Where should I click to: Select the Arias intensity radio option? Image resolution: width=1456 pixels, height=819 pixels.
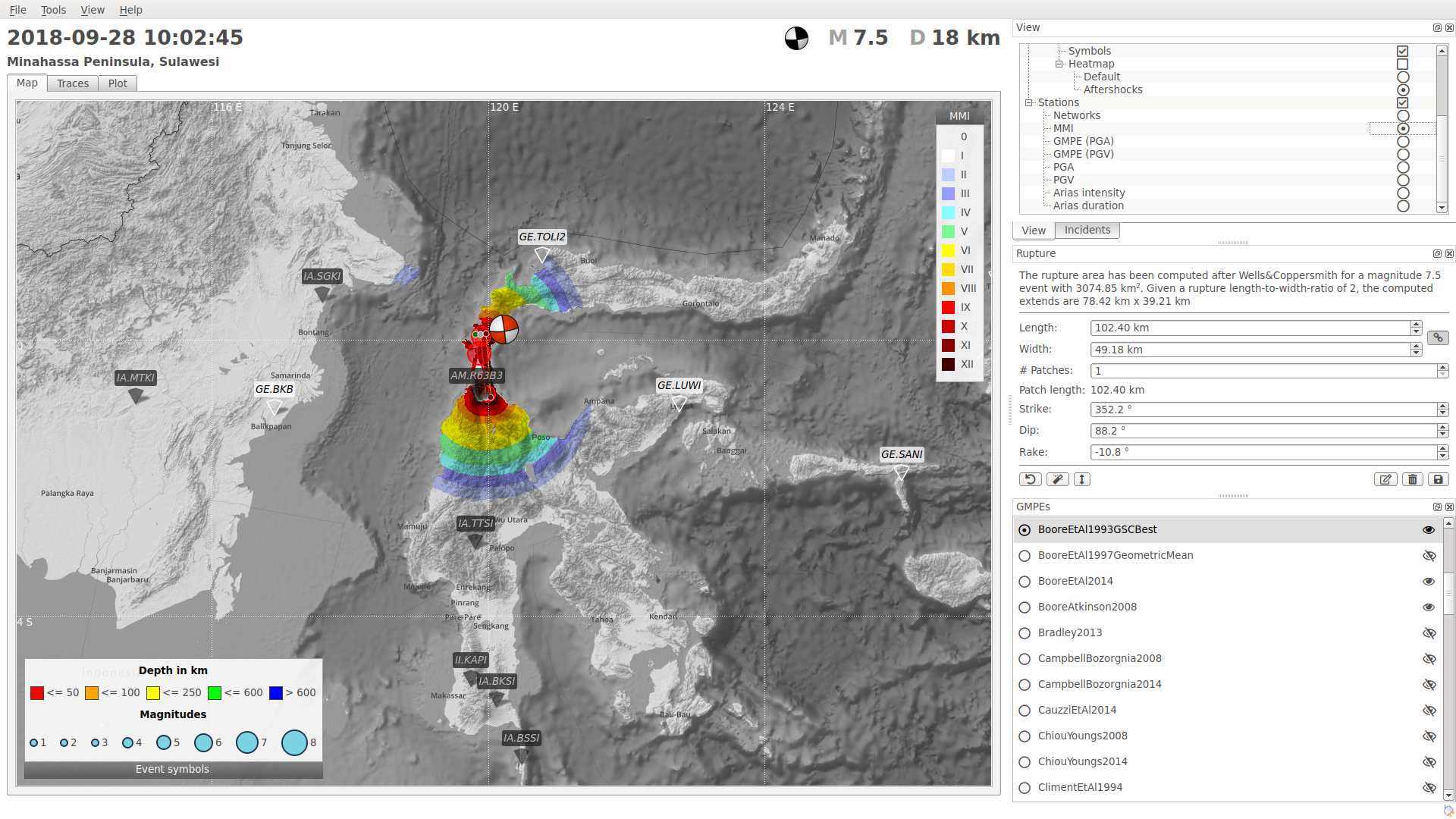point(1403,193)
